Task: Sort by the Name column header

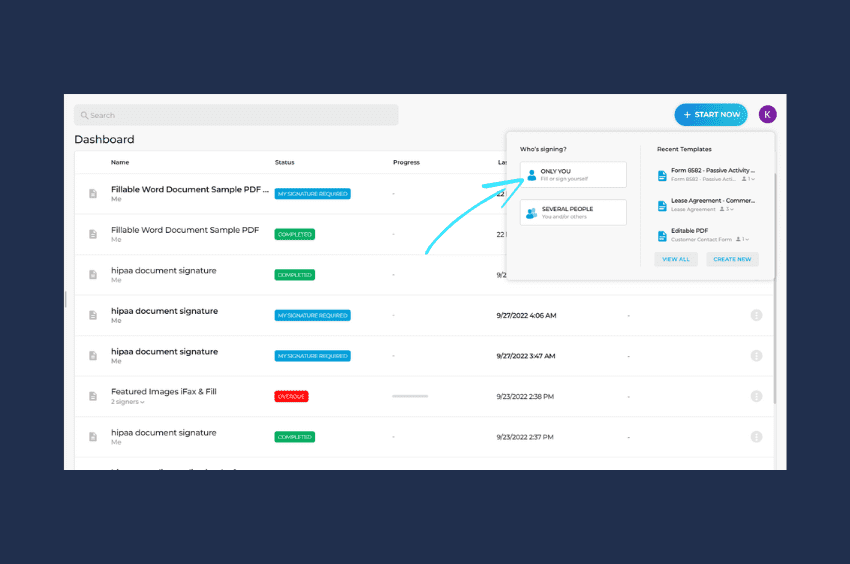Action: click(120, 162)
